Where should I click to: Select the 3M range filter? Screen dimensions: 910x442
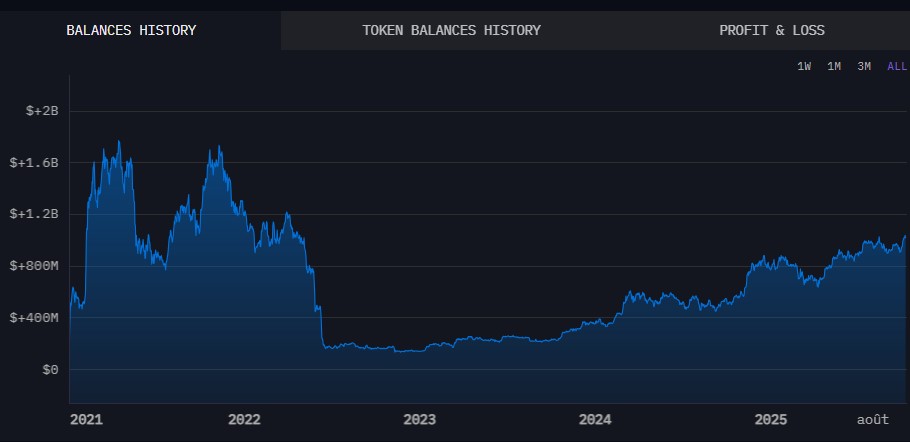pyautogui.click(x=864, y=66)
